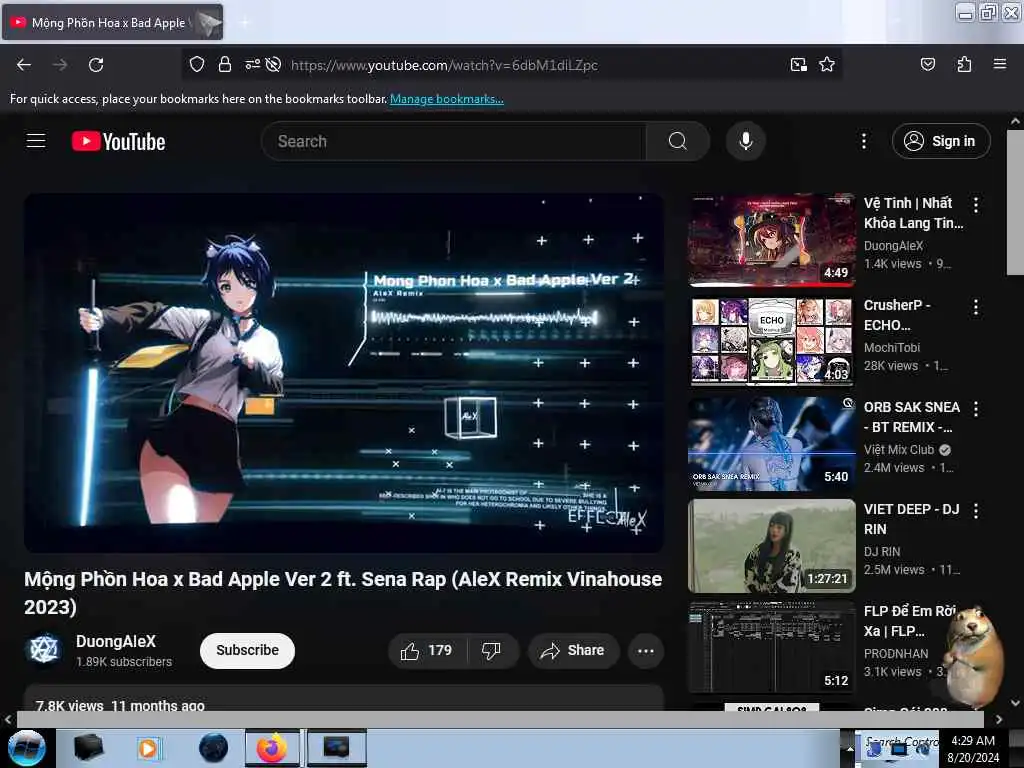Open the CrusherP ECHO video thumbnail

click(771, 342)
